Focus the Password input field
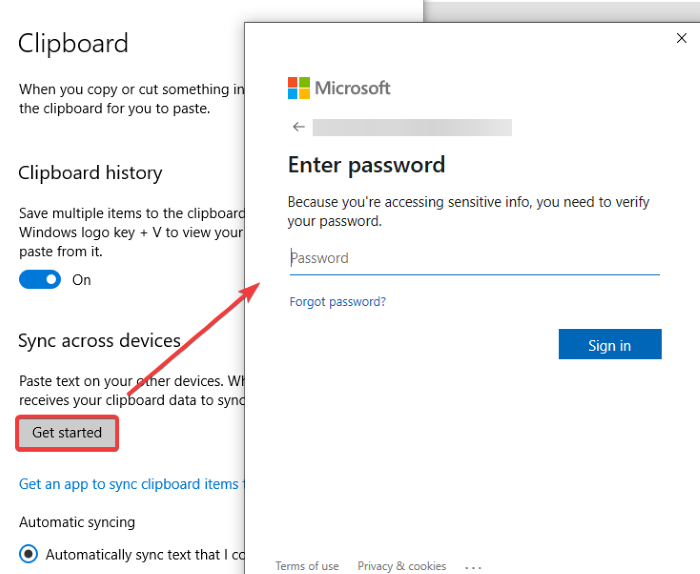This screenshot has height=574, width=700. point(474,258)
